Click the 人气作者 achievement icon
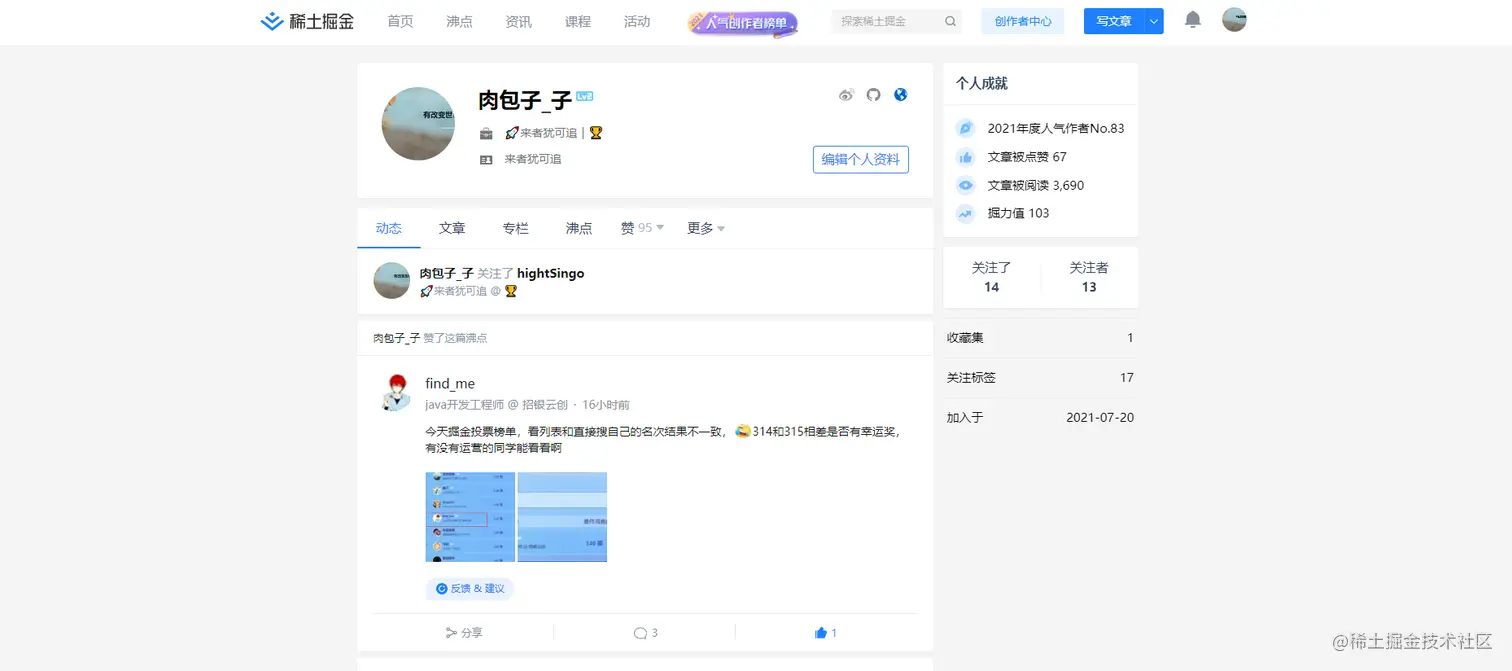1512x671 pixels. tap(965, 128)
